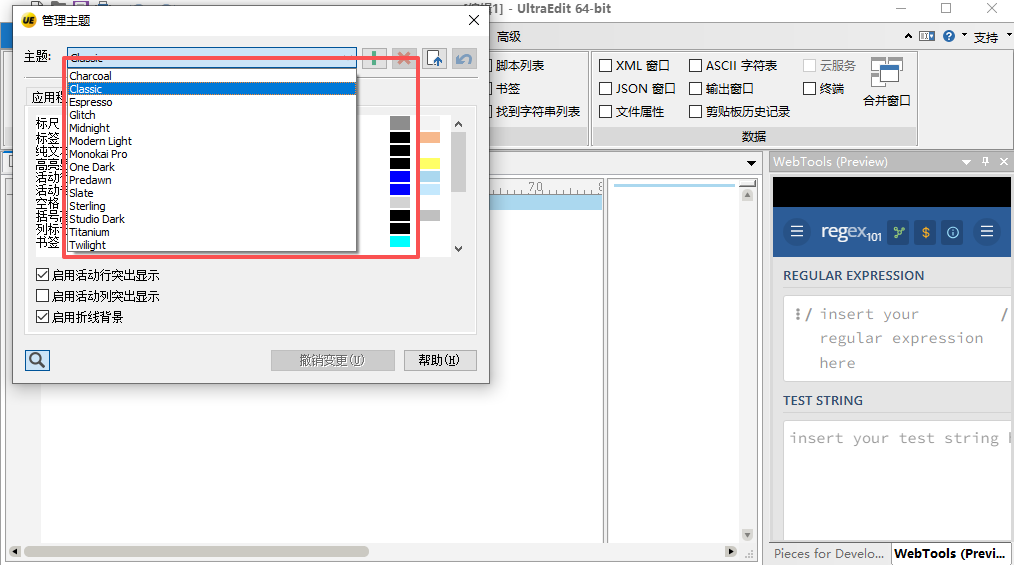Select the Glitch theme option

[x=212, y=115]
